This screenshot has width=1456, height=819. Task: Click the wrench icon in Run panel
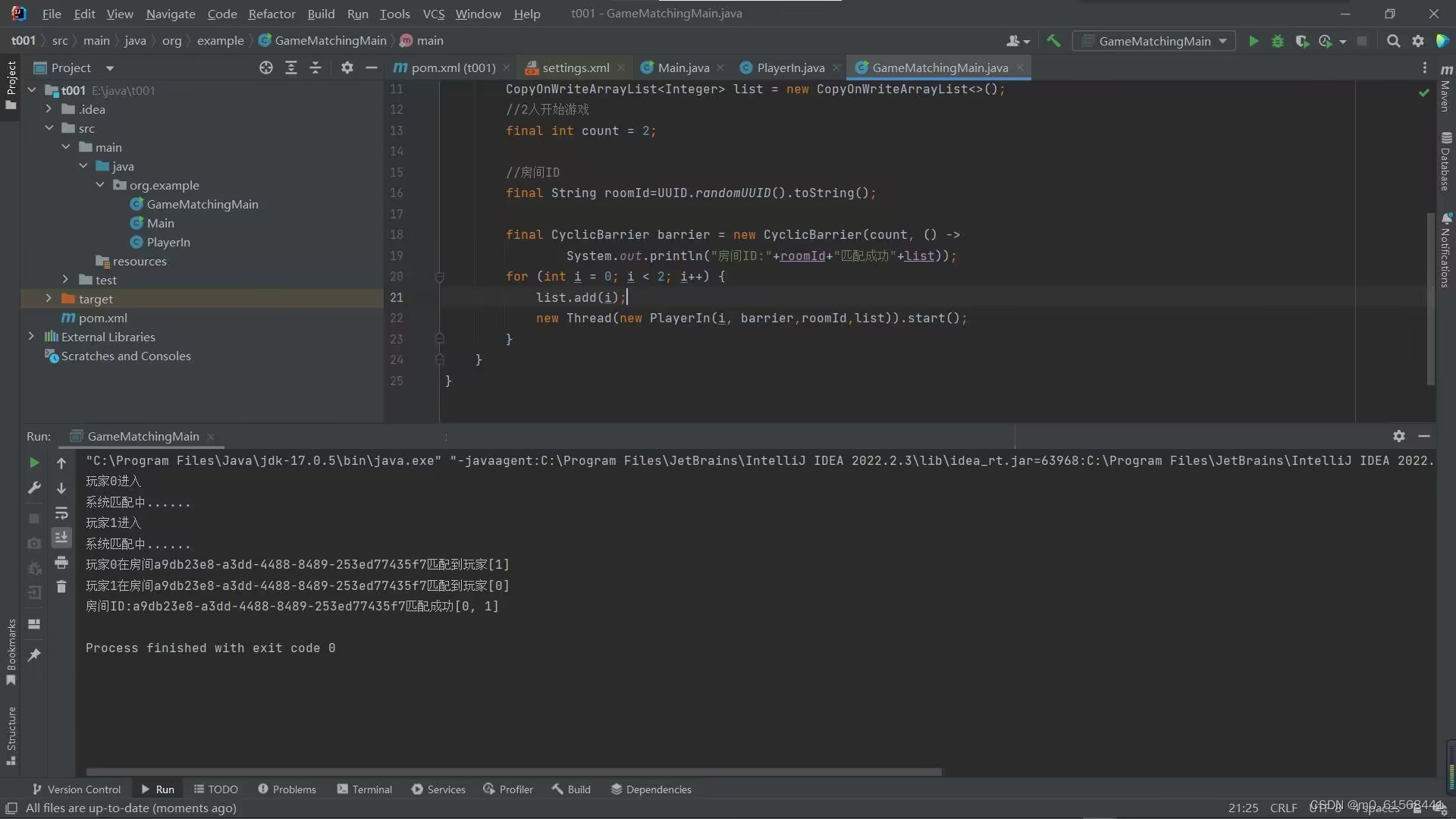pyautogui.click(x=34, y=488)
